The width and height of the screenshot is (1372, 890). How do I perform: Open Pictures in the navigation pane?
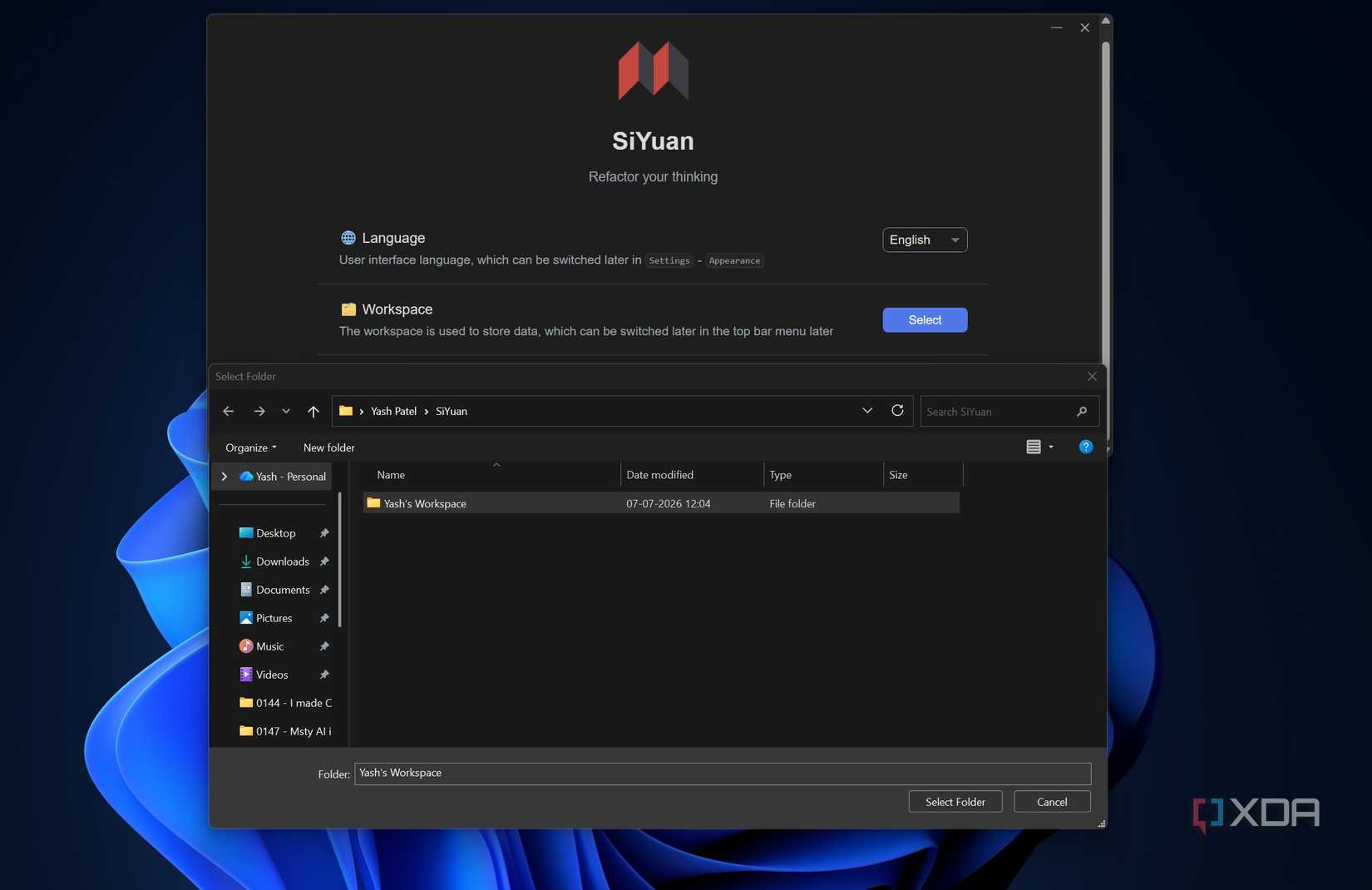(266, 618)
